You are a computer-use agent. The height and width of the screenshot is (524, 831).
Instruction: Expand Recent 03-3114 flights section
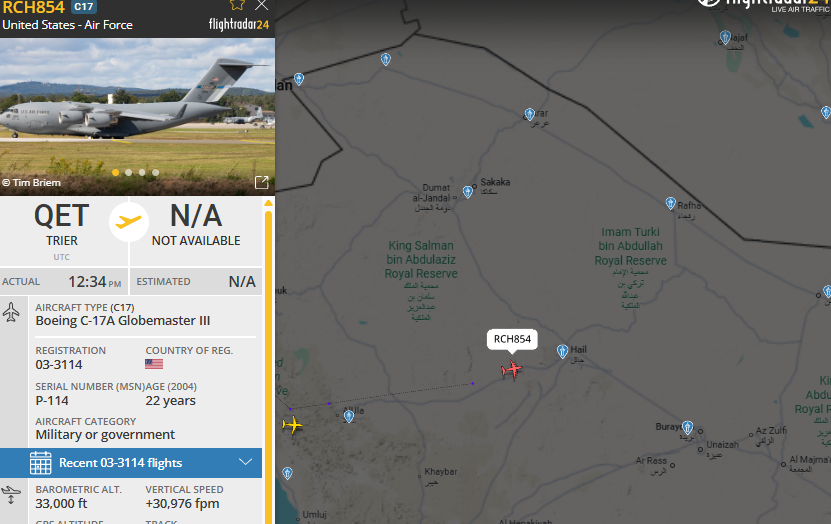coord(131,463)
